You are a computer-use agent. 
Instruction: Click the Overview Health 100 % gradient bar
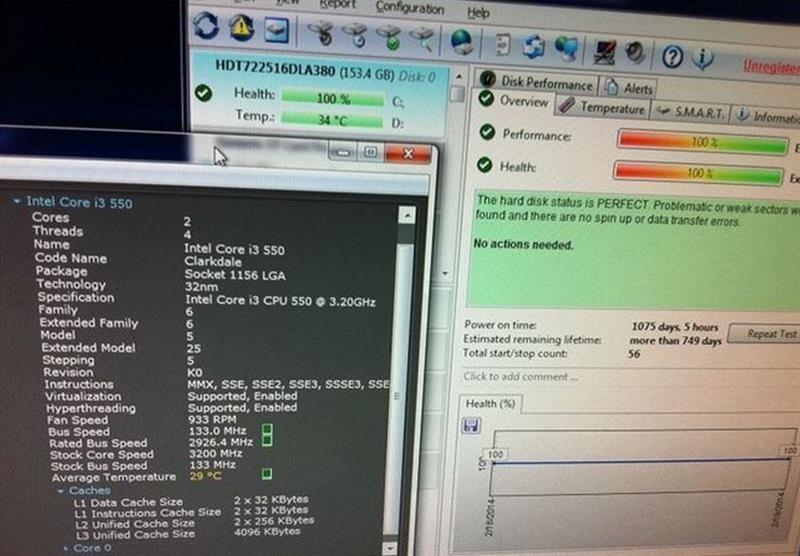pyautogui.click(x=698, y=173)
